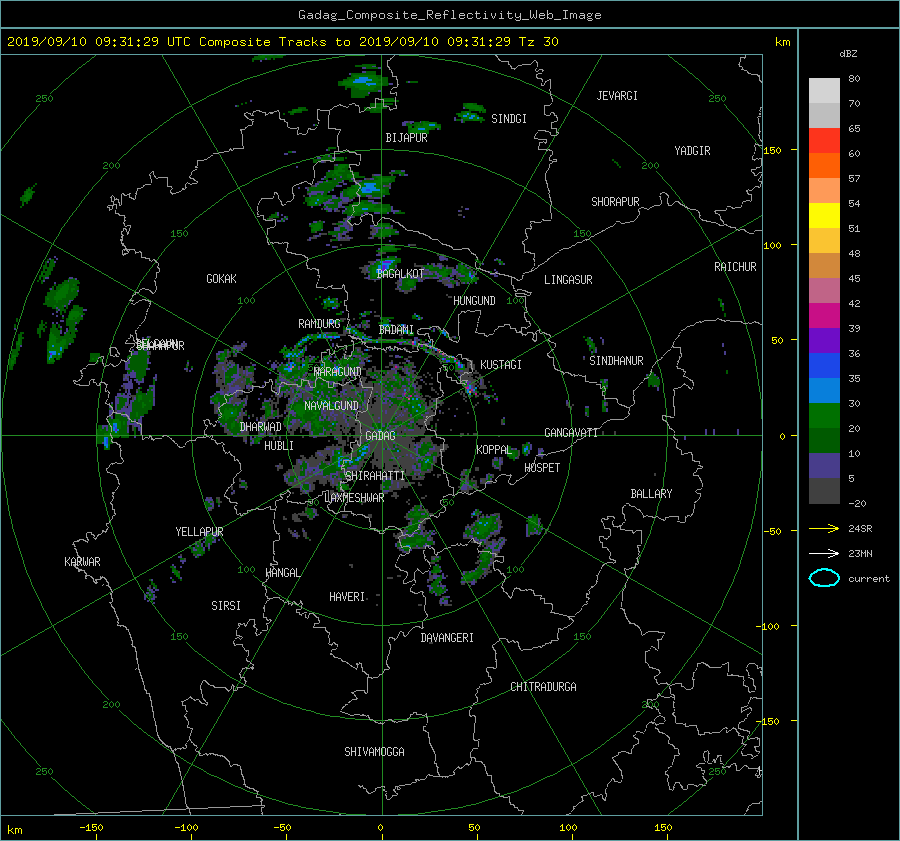Click the UTC Composite Tracks timestamp header

tap(282, 42)
